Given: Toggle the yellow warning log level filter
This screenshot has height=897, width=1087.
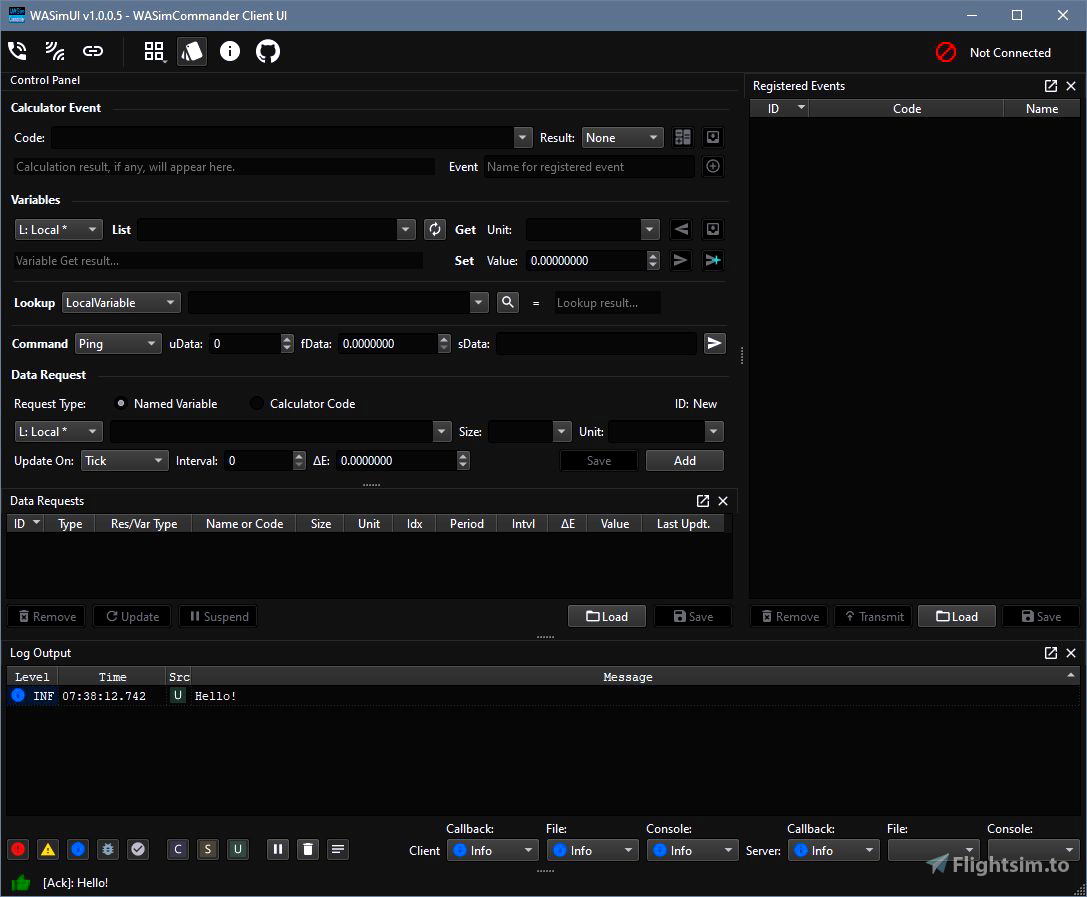Looking at the screenshot, I should coord(48,849).
